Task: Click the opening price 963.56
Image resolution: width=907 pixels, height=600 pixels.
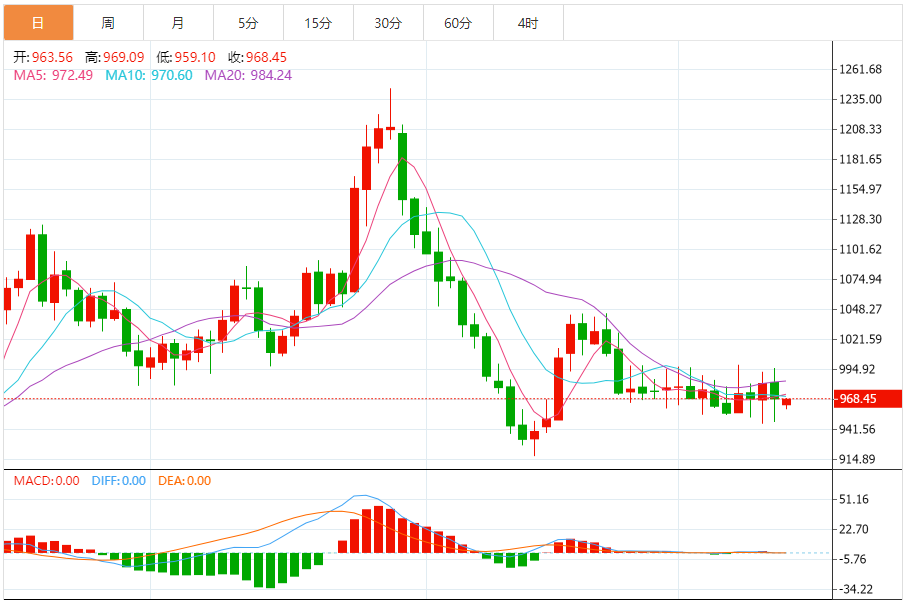Action: click(x=52, y=57)
